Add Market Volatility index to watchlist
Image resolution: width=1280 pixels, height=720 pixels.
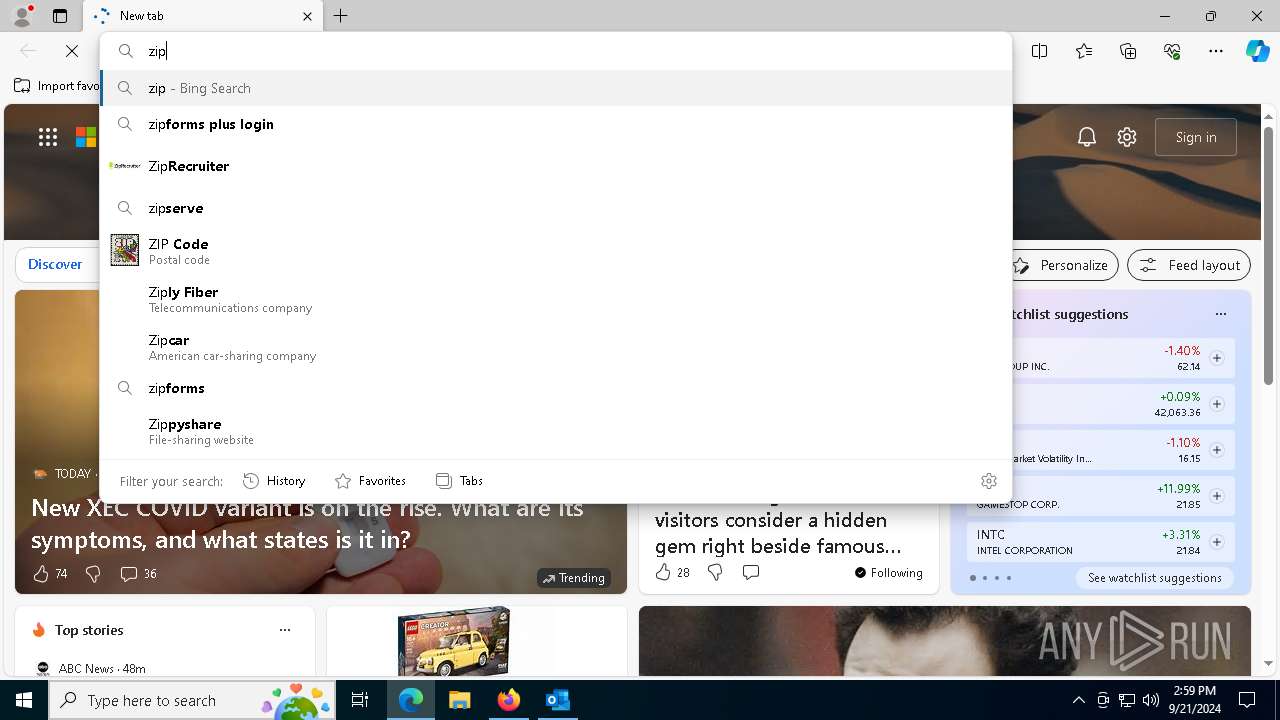(x=1217, y=450)
